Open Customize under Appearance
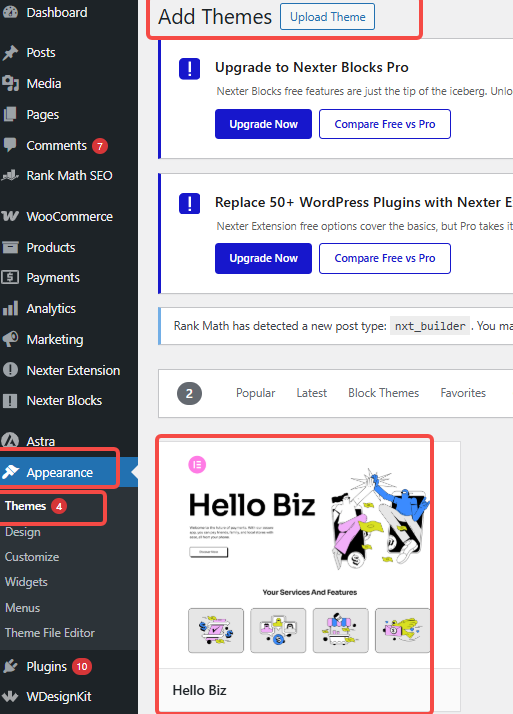513x714 pixels. [x=32, y=556]
